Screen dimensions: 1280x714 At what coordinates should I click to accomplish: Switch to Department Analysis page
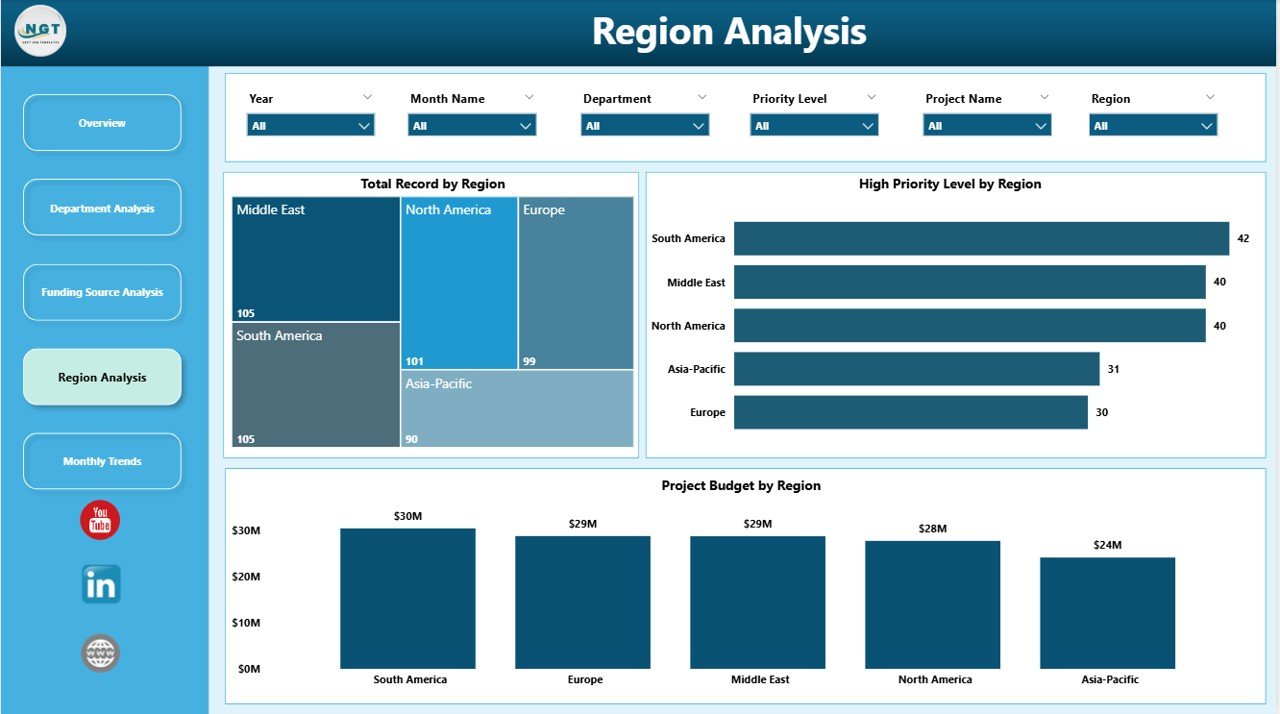102,208
